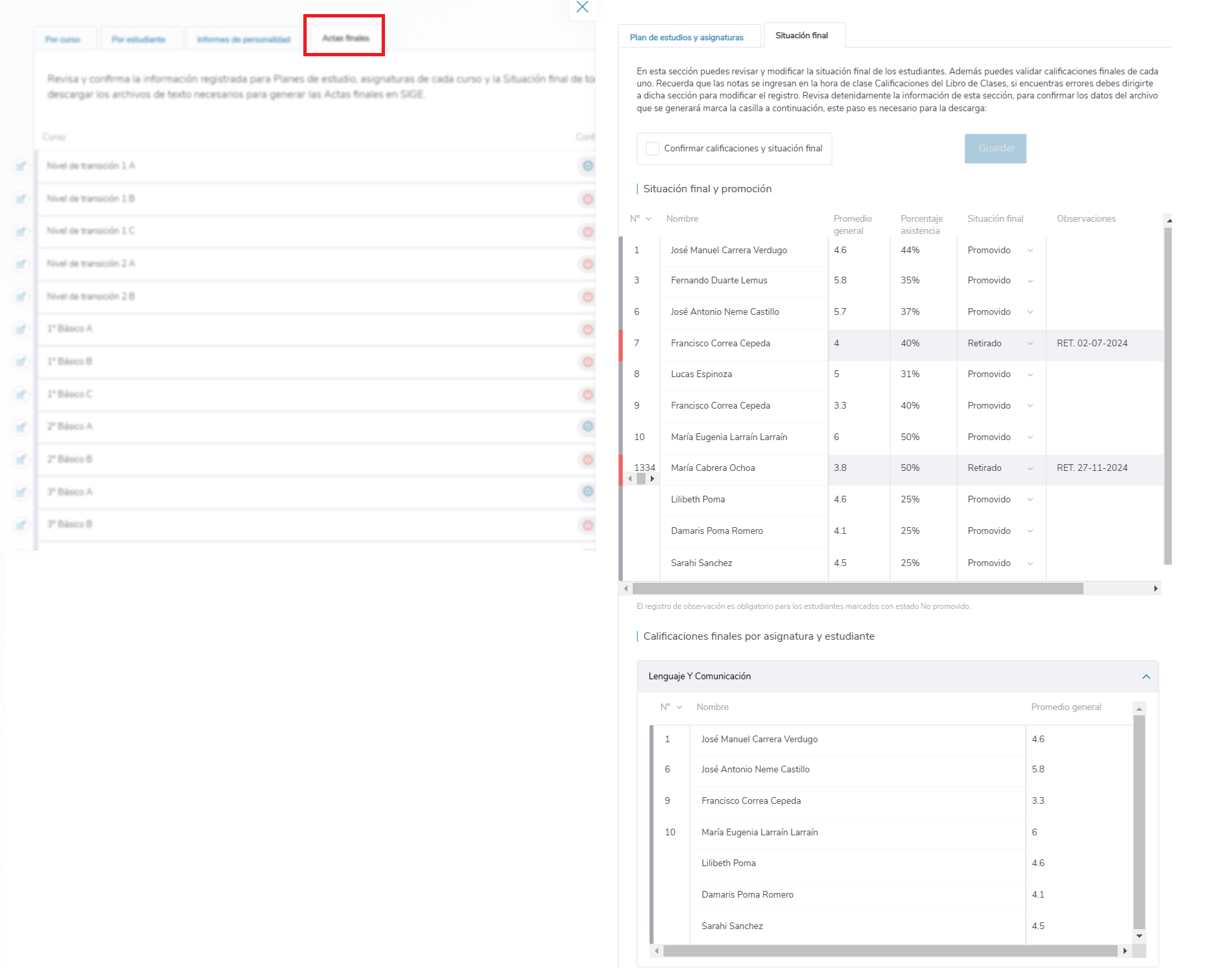1232x974 pixels.
Task: Click red status icon for Nivel de transición 1 B
Action: coord(587,198)
